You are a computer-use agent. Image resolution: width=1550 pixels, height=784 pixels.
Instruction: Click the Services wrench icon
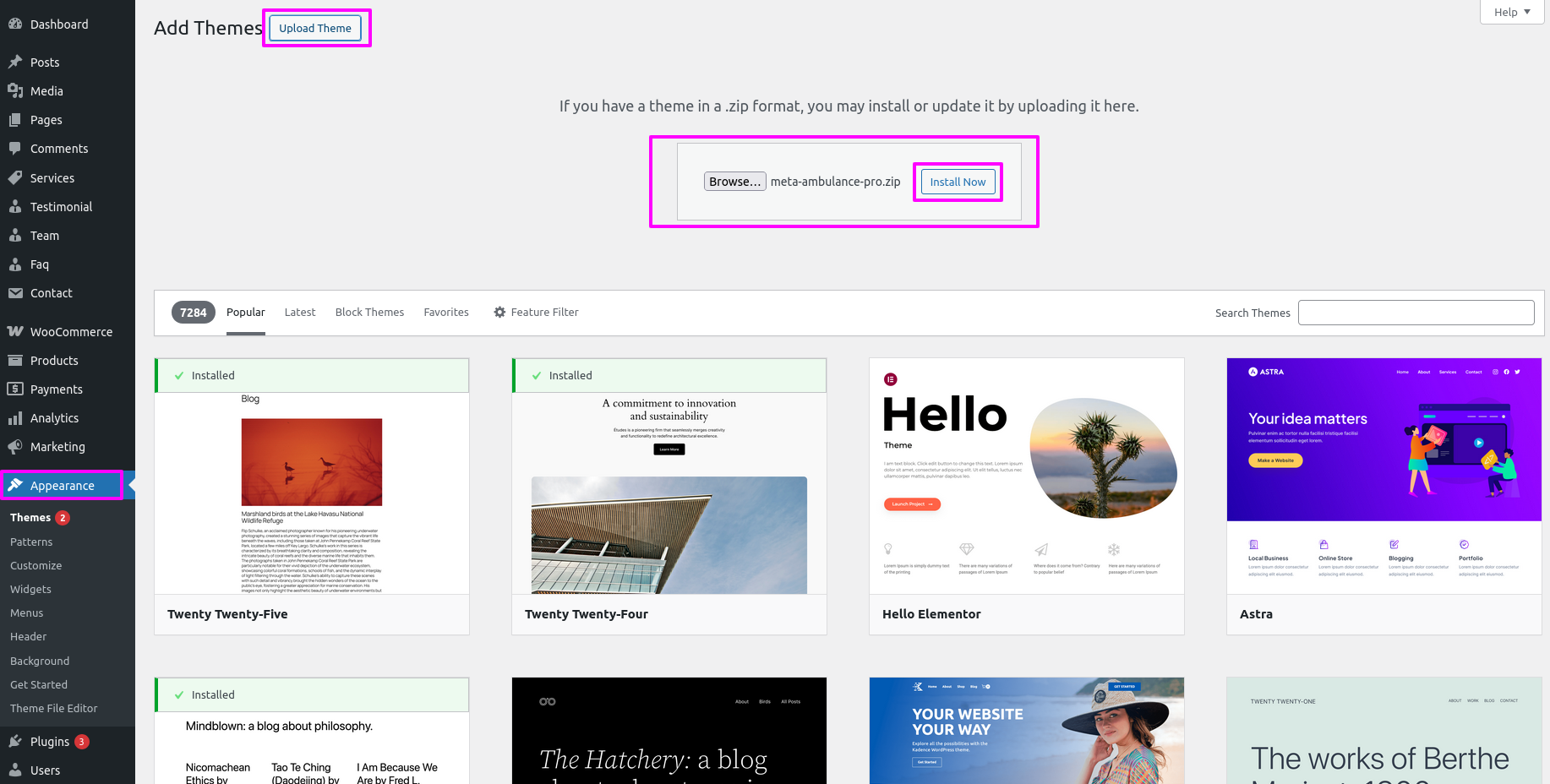click(15, 177)
